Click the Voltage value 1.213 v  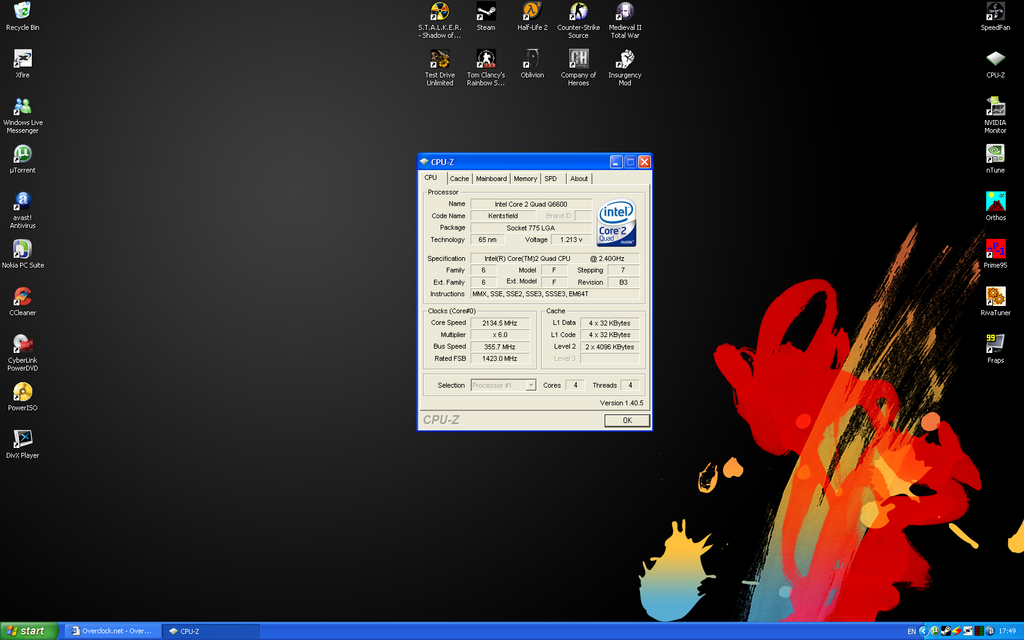point(571,240)
